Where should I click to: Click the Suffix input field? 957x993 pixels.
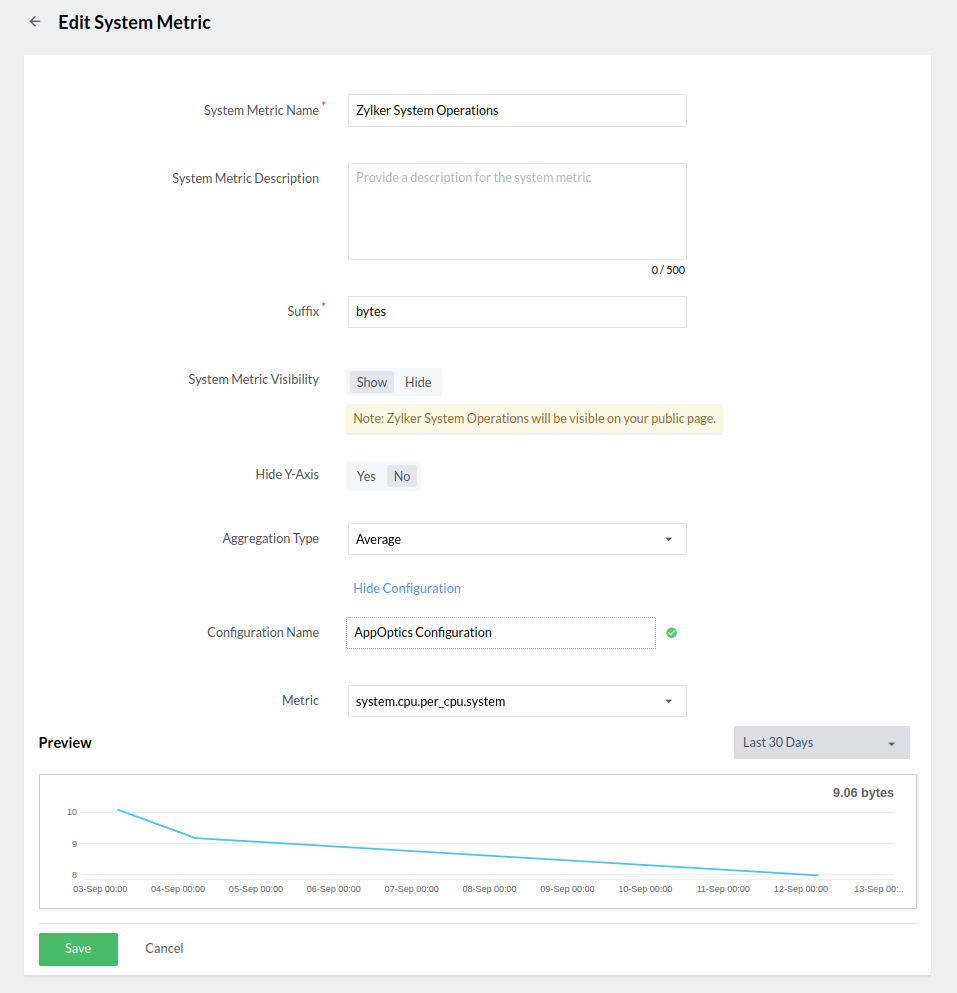[516, 312]
